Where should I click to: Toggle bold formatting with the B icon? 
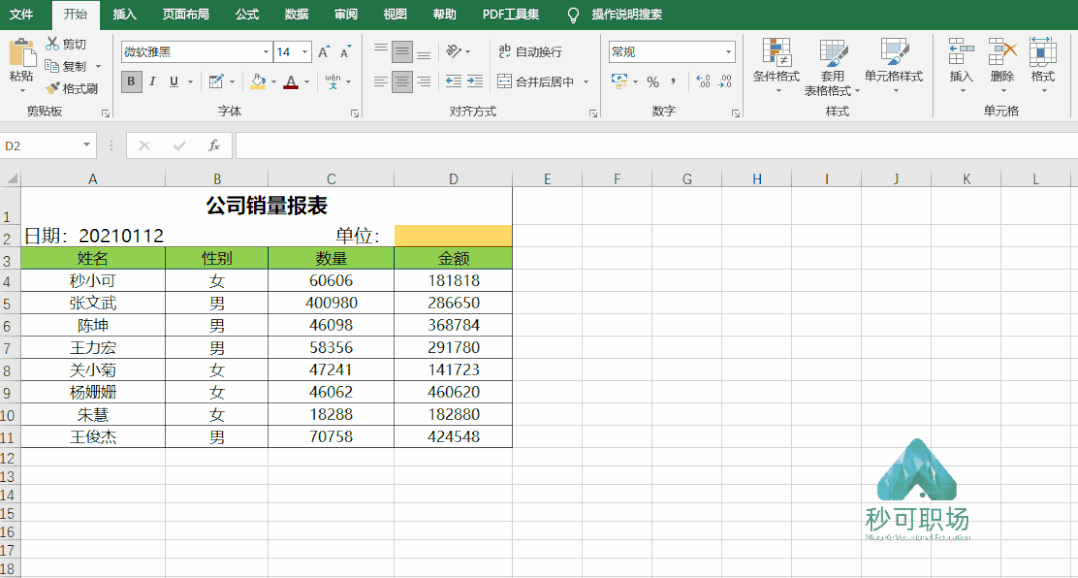coord(131,81)
